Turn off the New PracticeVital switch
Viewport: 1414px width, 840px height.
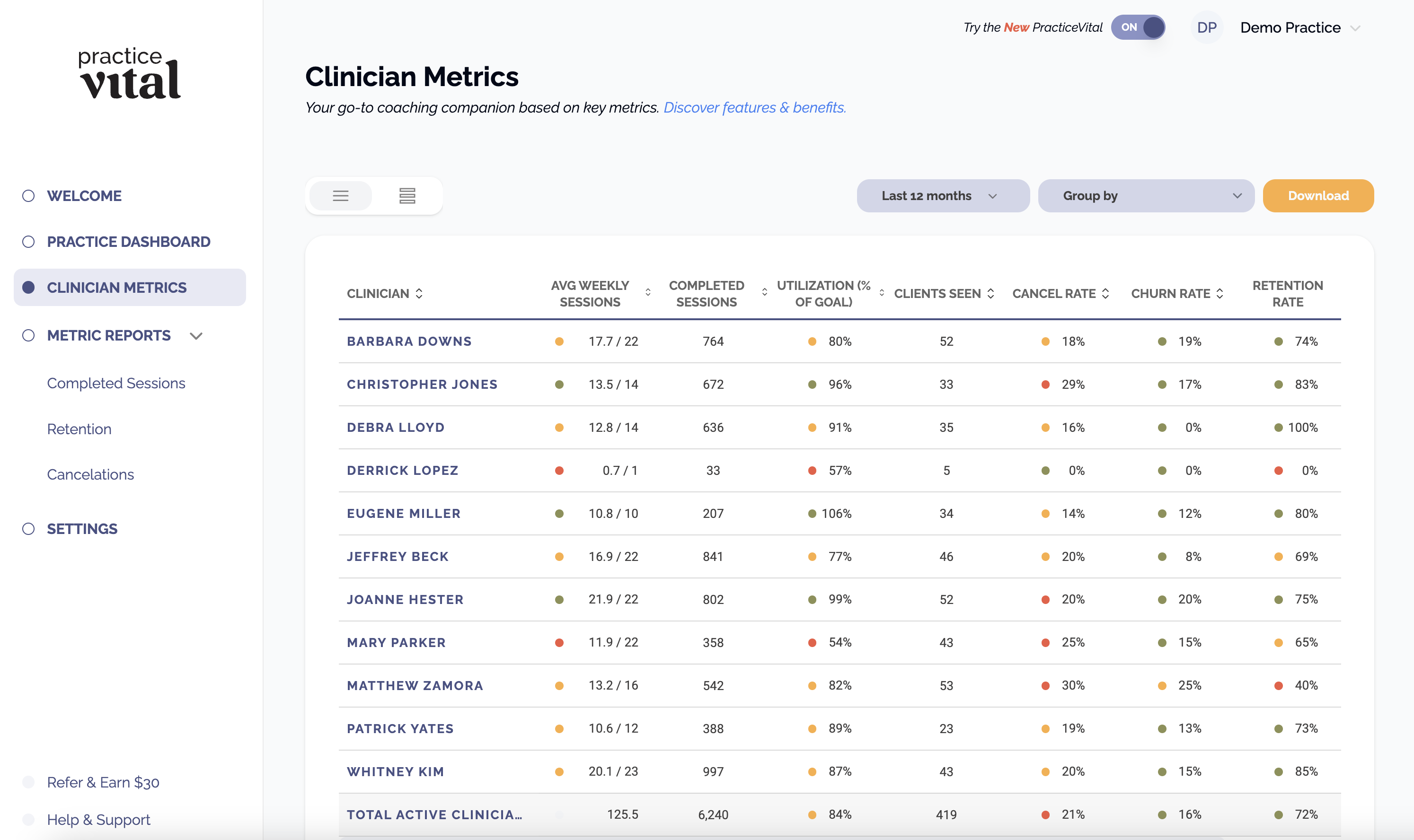click(x=1138, y=27)
